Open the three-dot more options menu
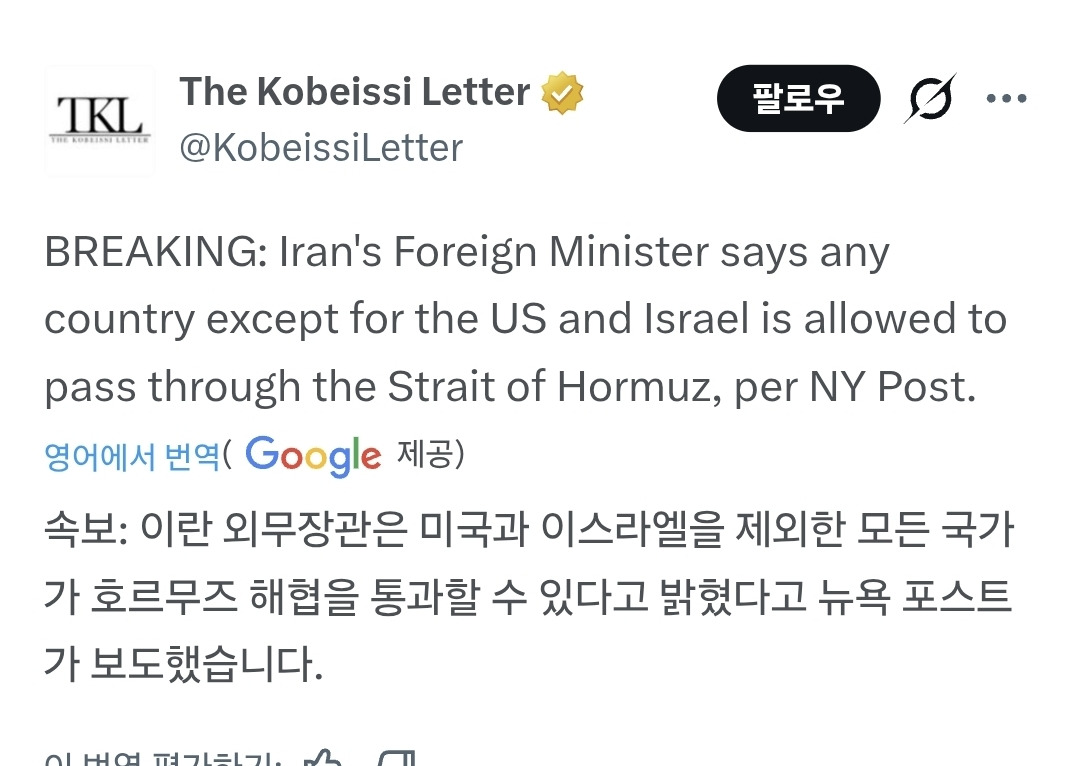The image size is (1080, 766). (x=1006, y=98)
